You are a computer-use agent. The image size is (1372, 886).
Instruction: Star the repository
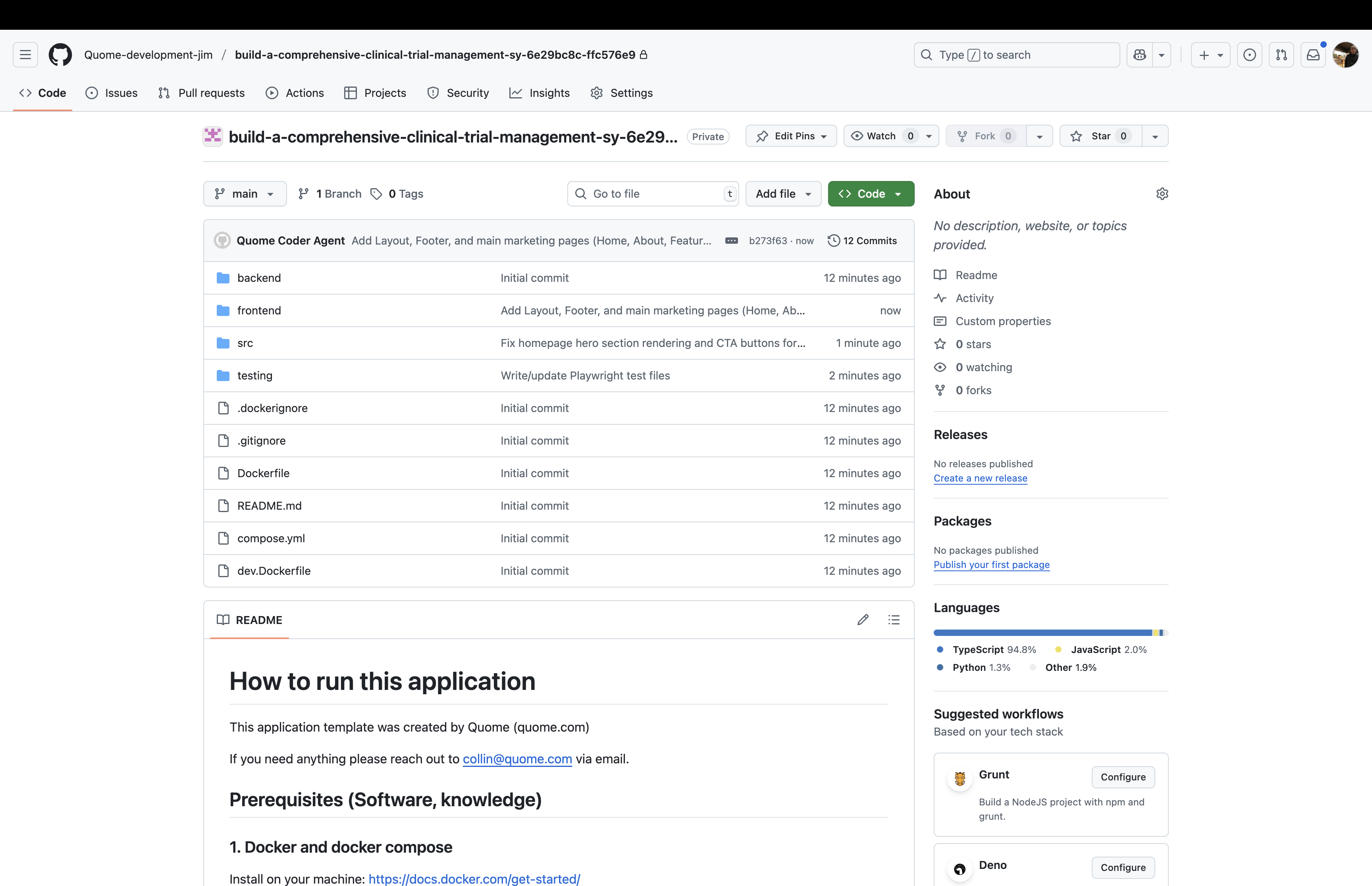click(x=1100, y=136)
